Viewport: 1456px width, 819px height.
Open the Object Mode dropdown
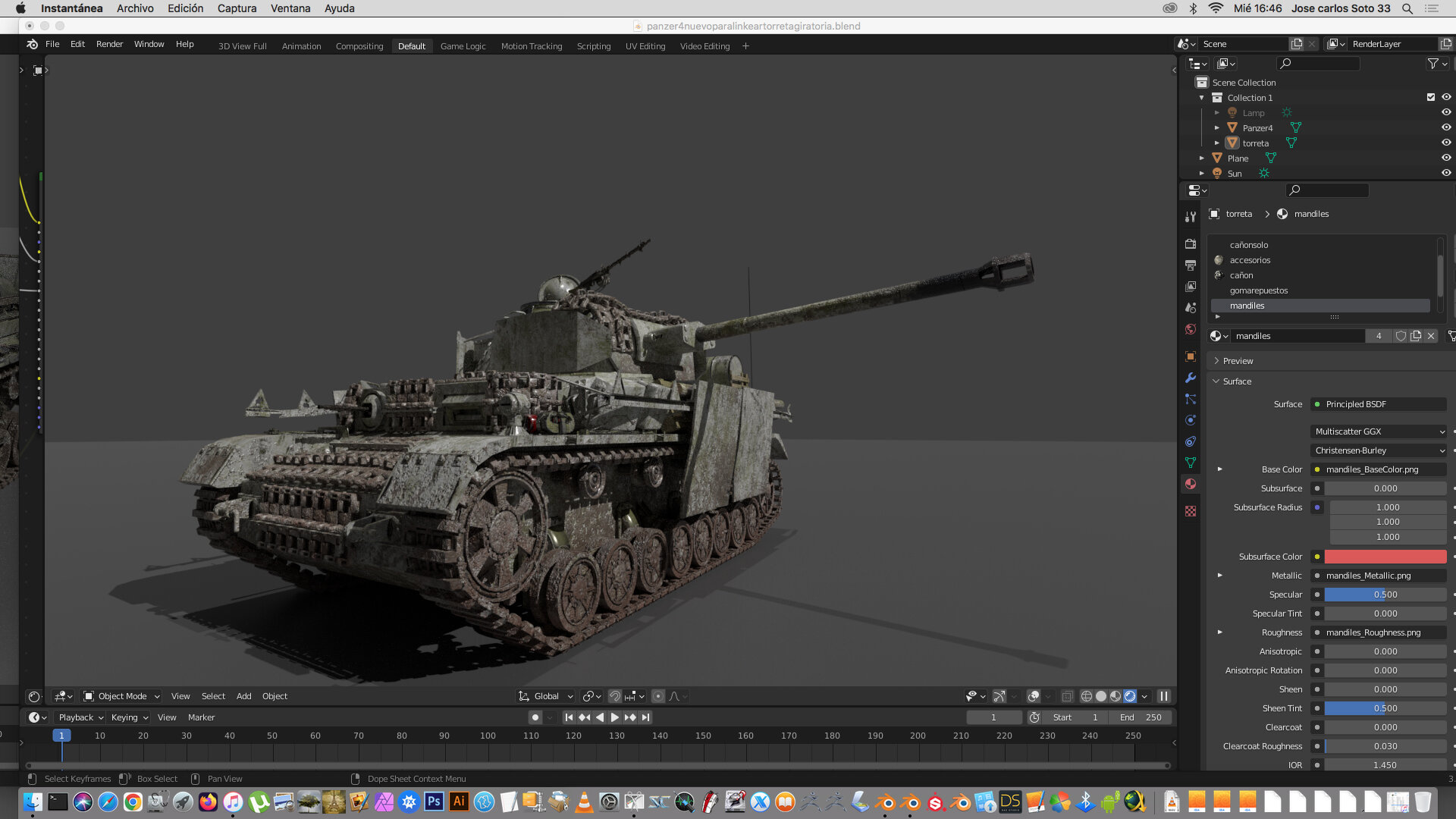[x=121, y=696]
